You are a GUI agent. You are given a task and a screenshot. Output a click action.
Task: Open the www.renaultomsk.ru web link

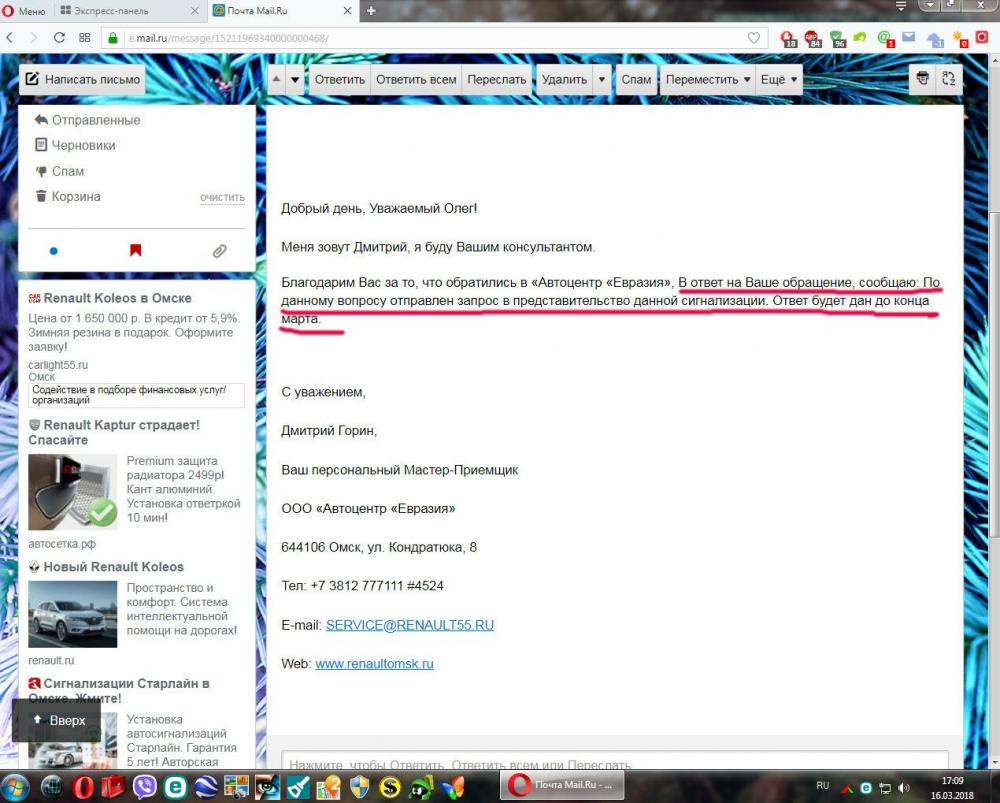[374, 663]
